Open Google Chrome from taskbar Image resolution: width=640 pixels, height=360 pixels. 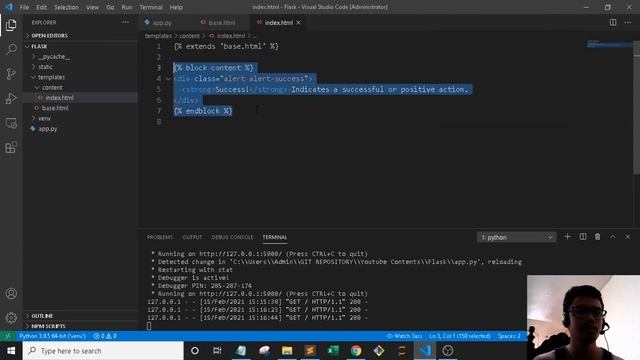coord(356,351)
